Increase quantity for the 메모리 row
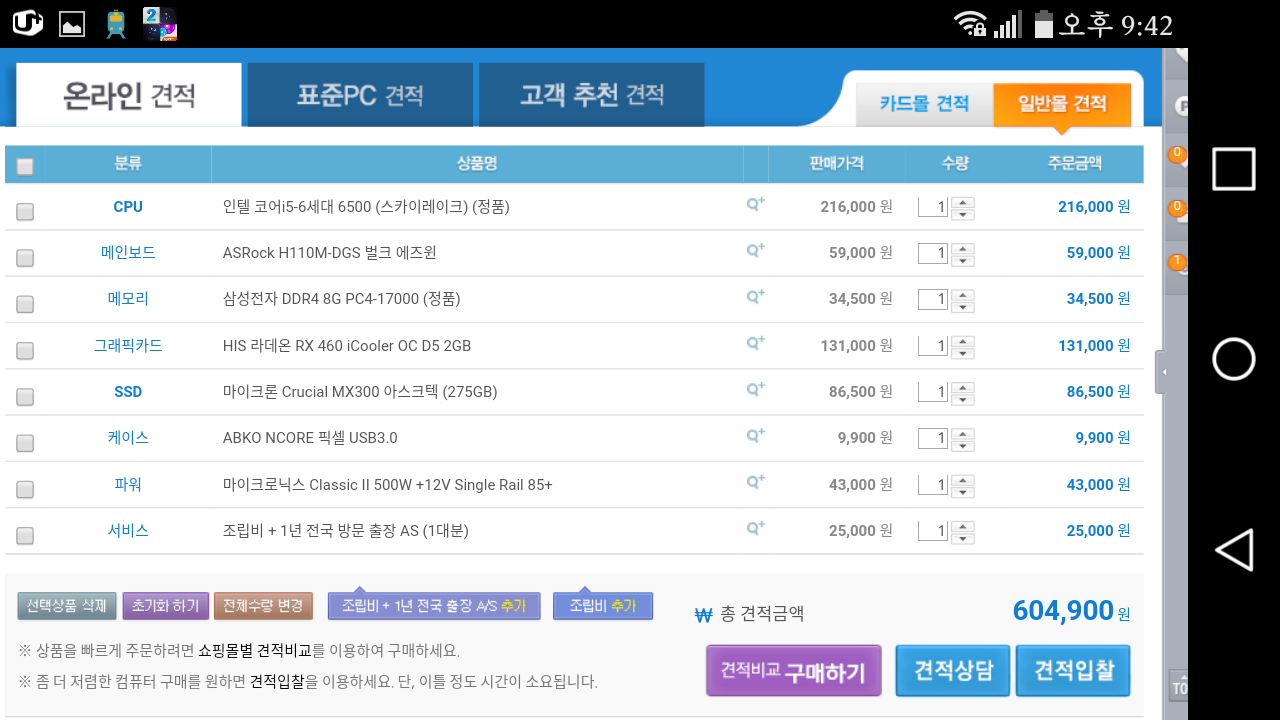Screen dimensions: 1280x720 (x=963, y=294)
